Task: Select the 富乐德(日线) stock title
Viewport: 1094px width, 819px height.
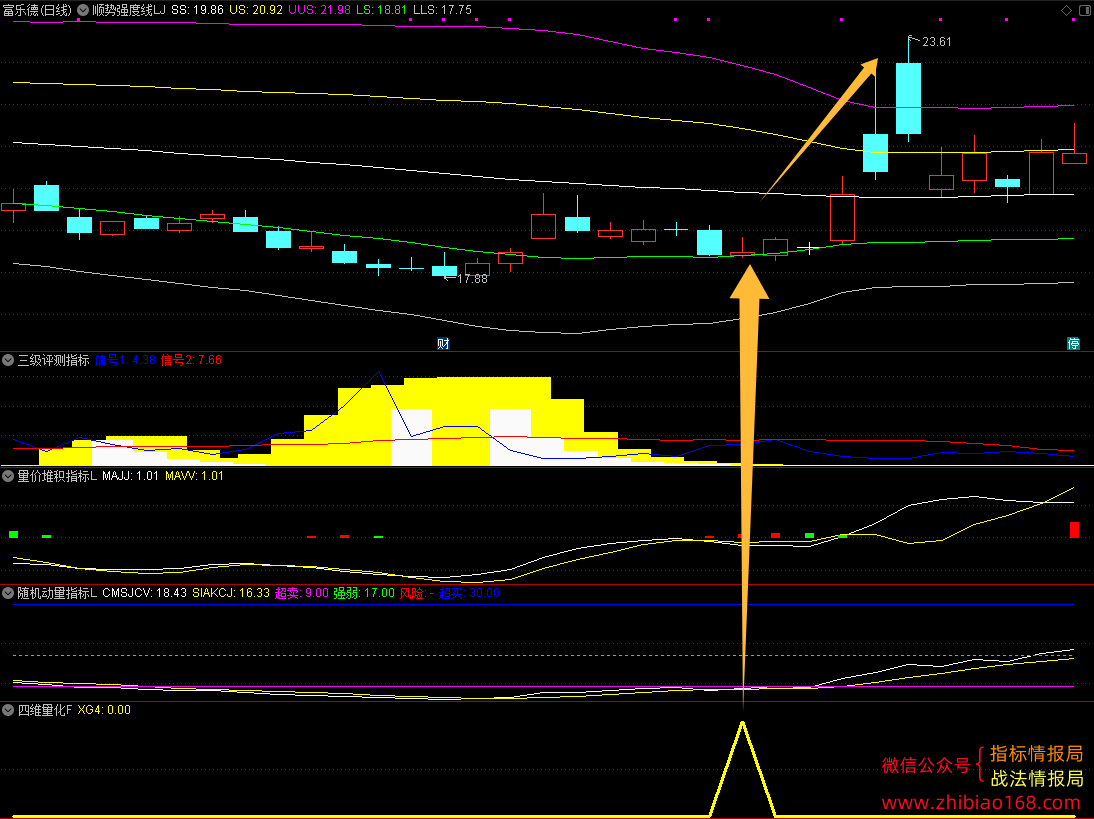Action: click(x=37, y=10)
